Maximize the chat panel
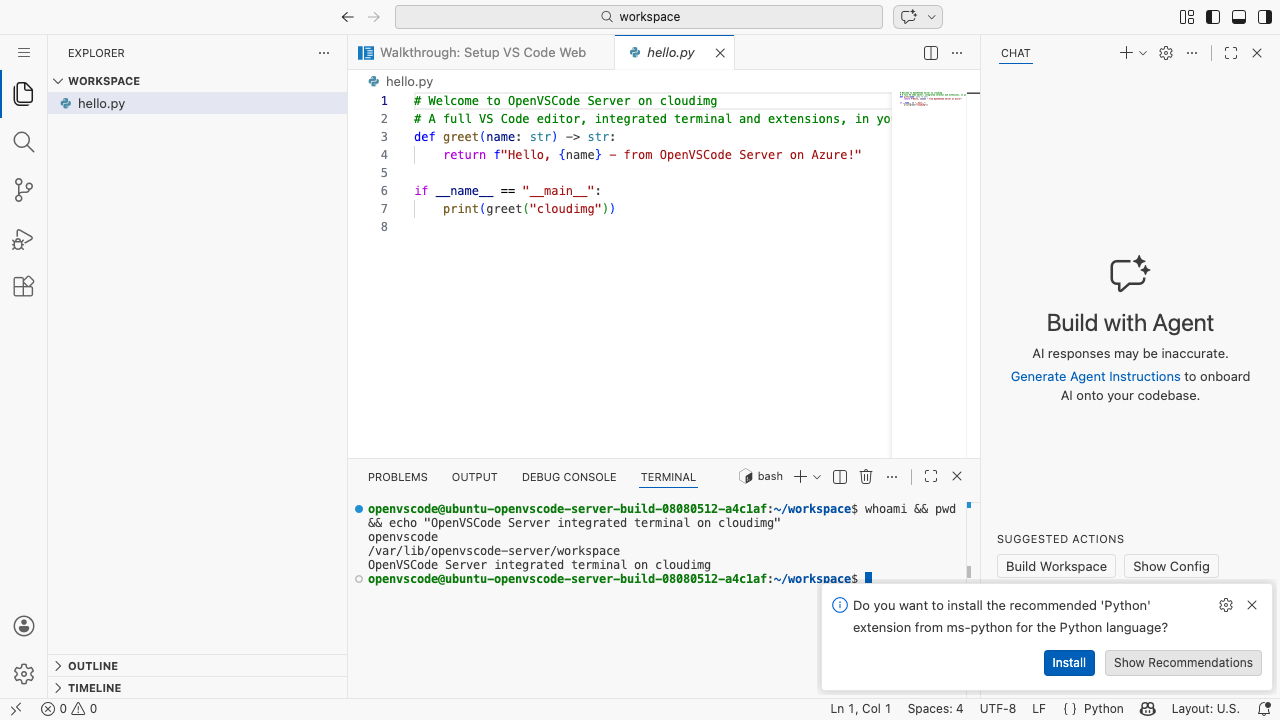 [x=1231, y=53]
